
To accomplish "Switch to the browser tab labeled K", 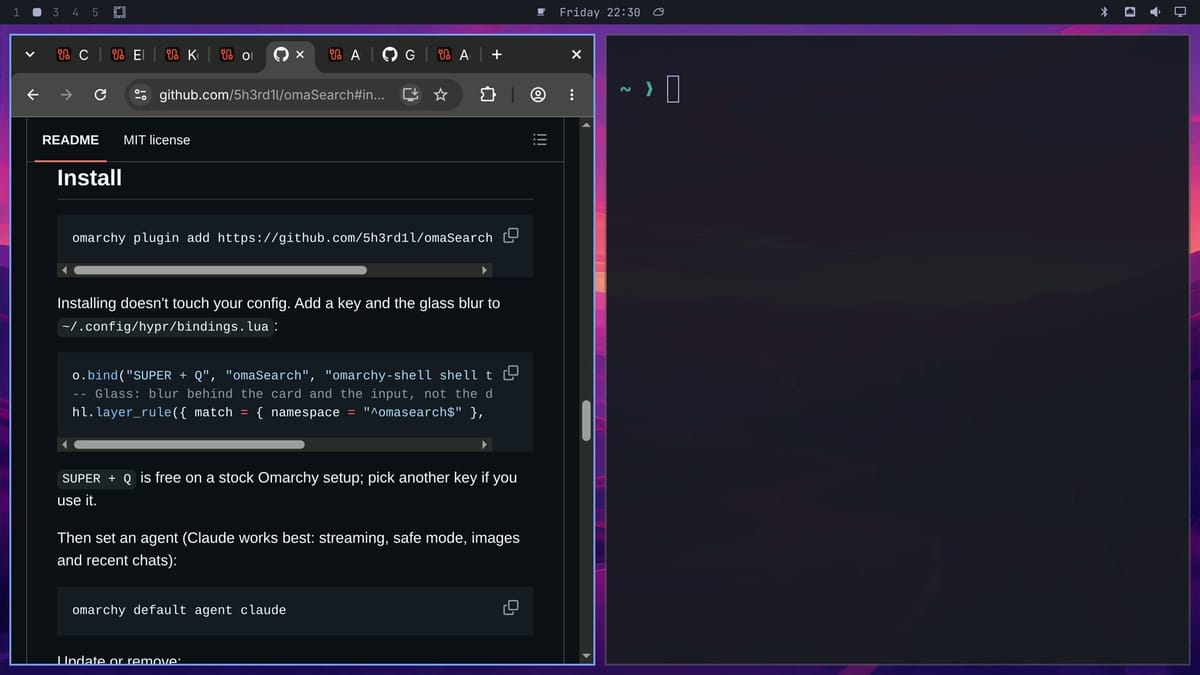I will tap(181, 55).
